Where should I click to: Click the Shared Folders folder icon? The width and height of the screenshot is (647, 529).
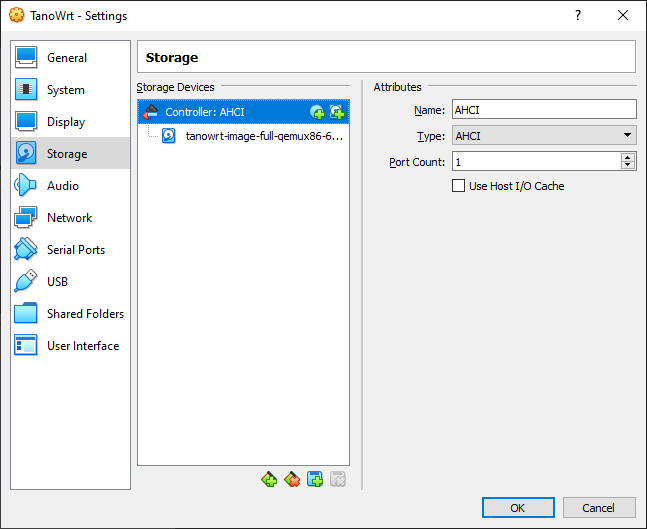(26, 313)
